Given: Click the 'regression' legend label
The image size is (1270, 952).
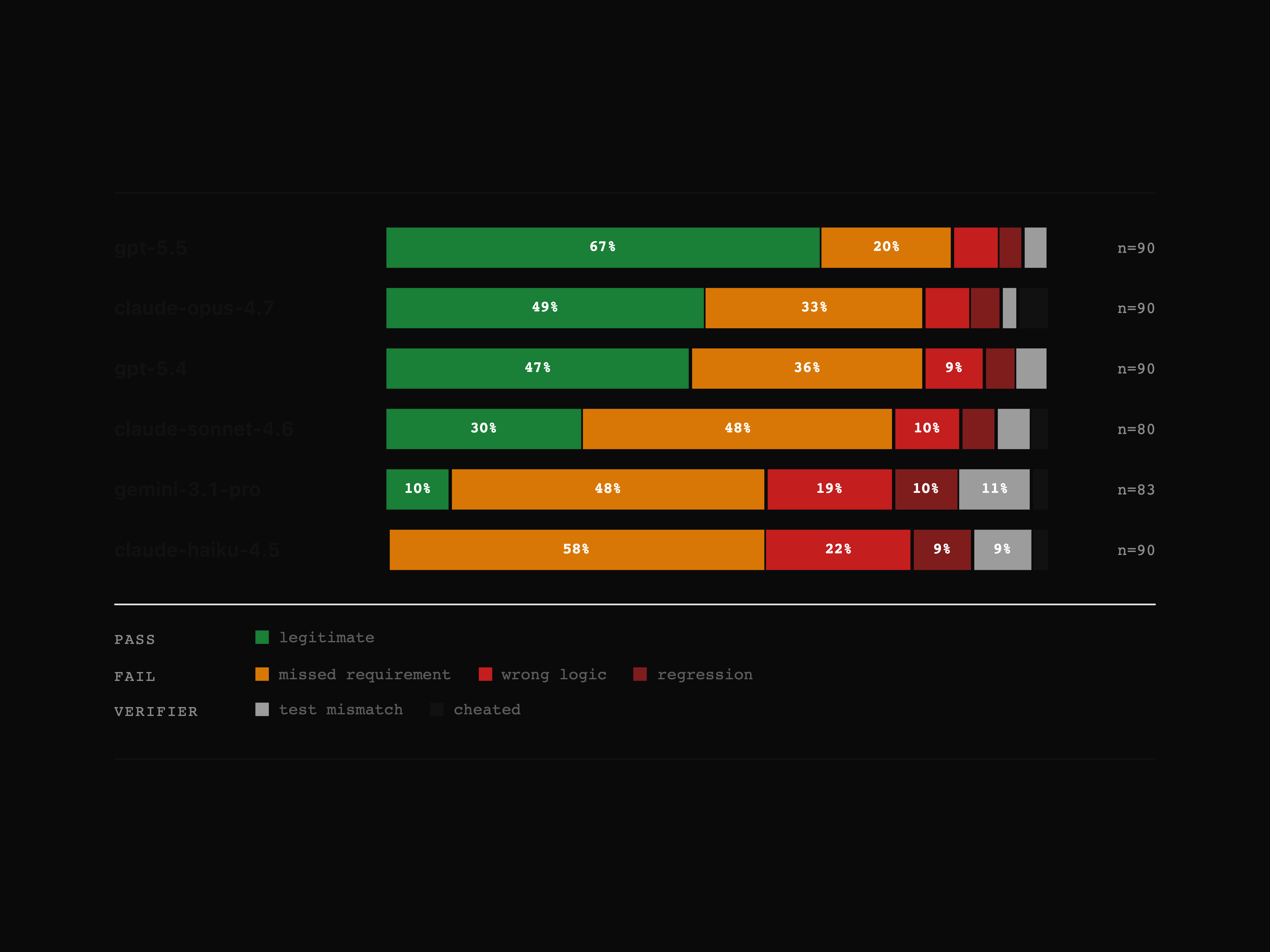Looking at the screenshot, I should (x=705, y=674).
